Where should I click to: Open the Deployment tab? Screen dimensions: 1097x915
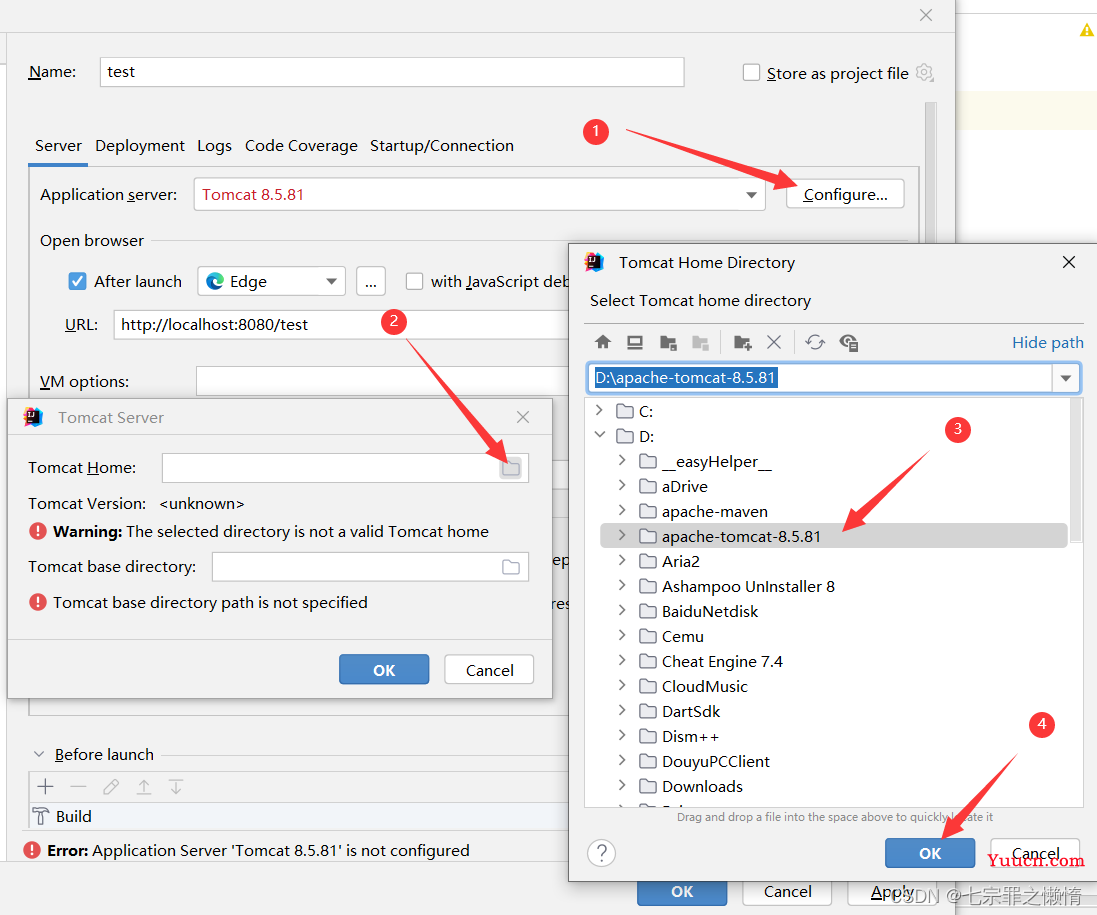(x=140, y=146)
